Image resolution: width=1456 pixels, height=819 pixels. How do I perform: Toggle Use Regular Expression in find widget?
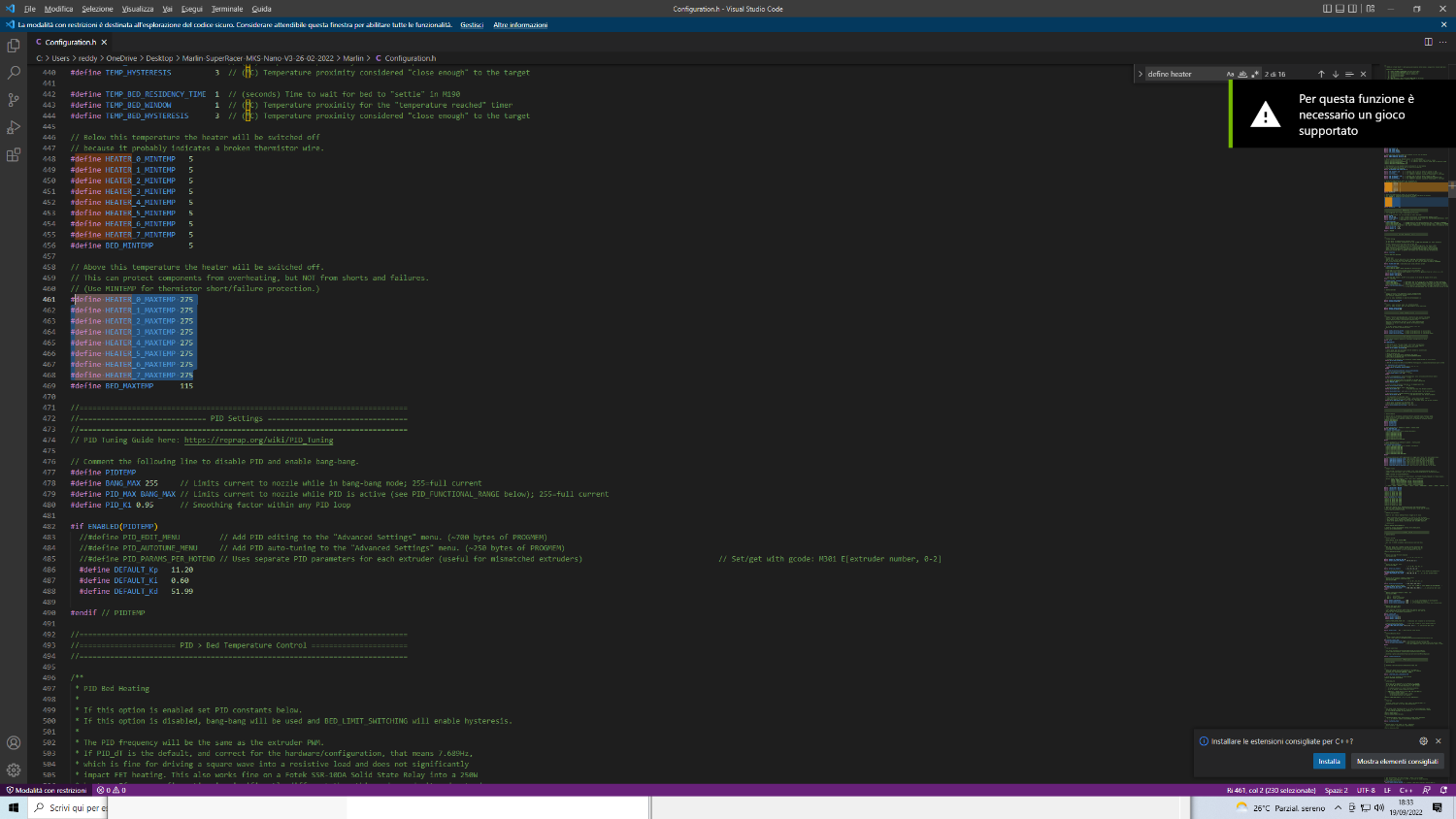click(x=1254, y=74)
